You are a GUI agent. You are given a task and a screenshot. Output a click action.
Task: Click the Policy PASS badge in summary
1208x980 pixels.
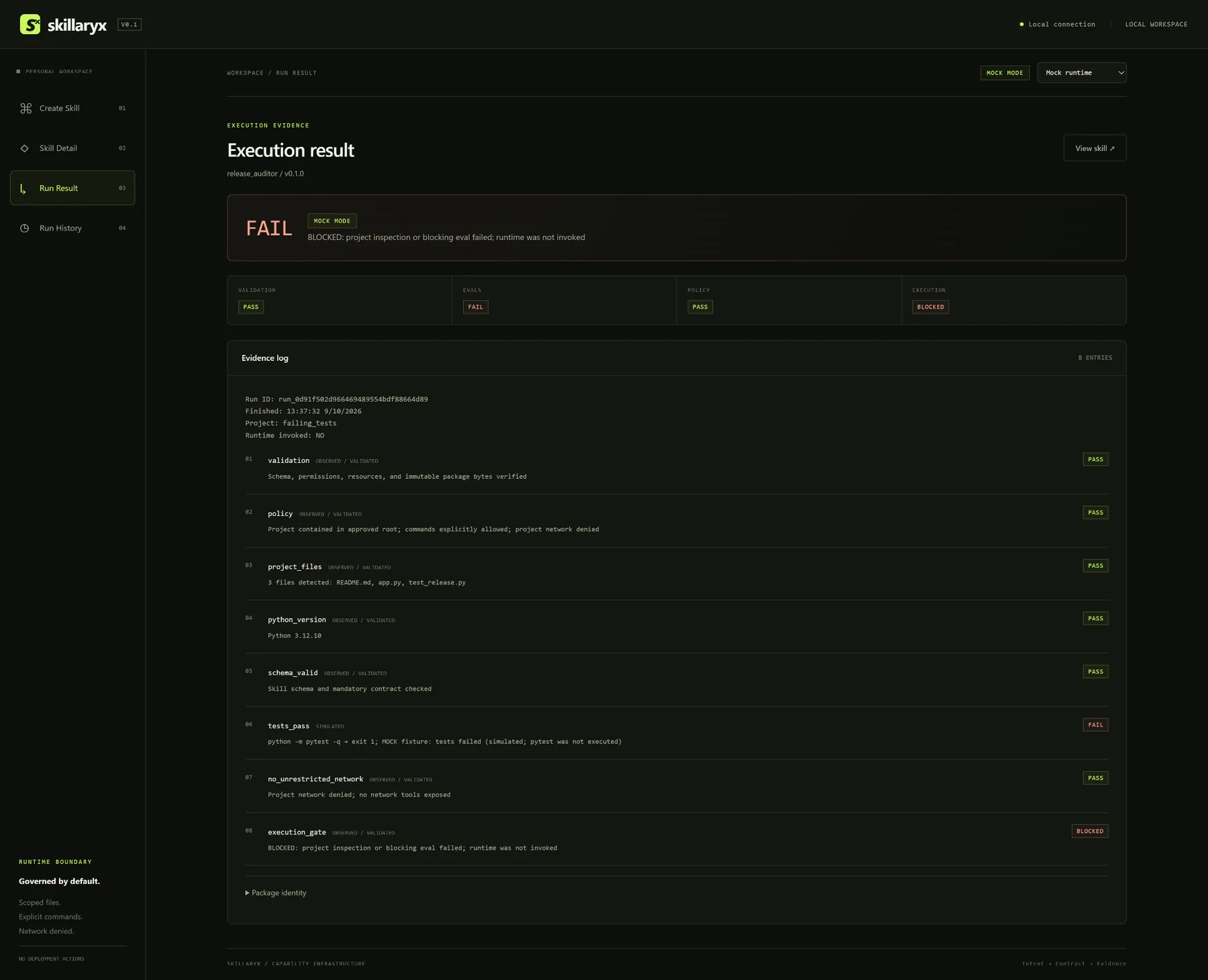[x=700, y=307]
